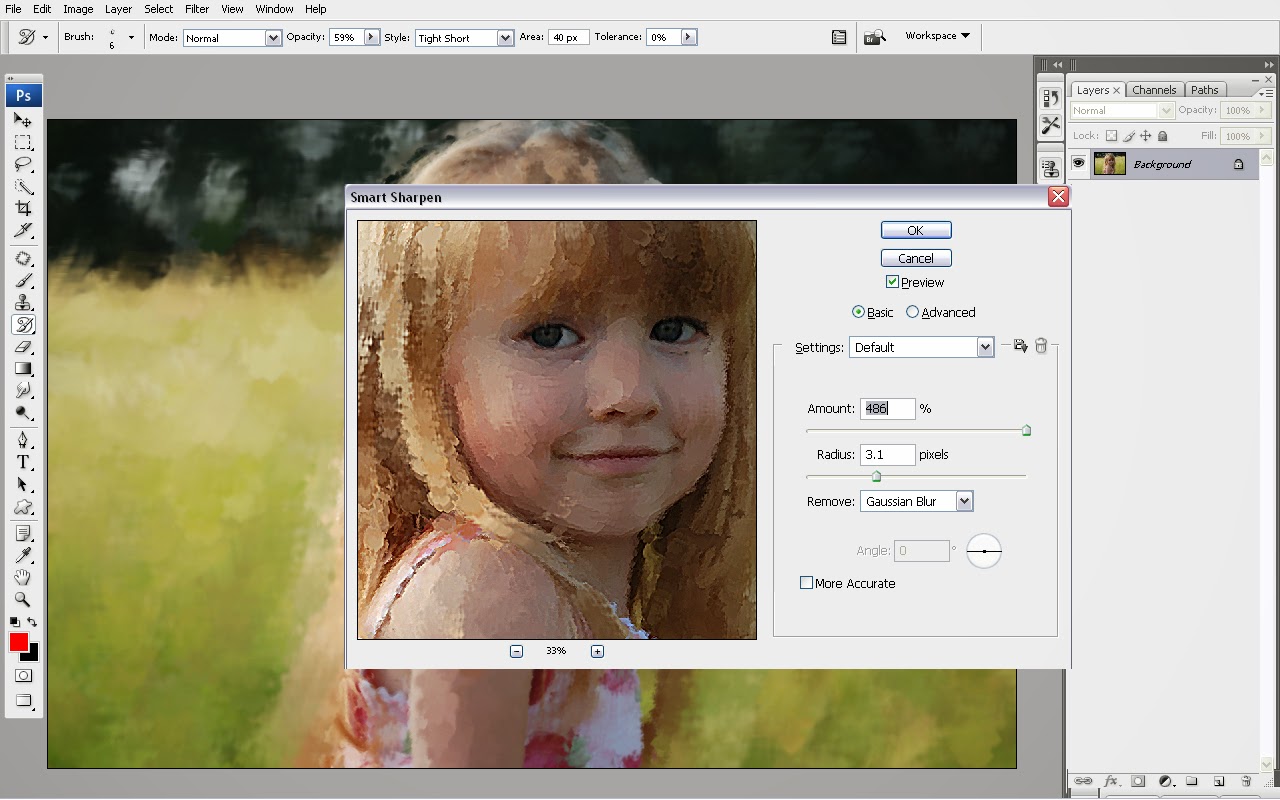Open the Filter menu
This screenshot has height=800, width=1280.
click(197, 9)
